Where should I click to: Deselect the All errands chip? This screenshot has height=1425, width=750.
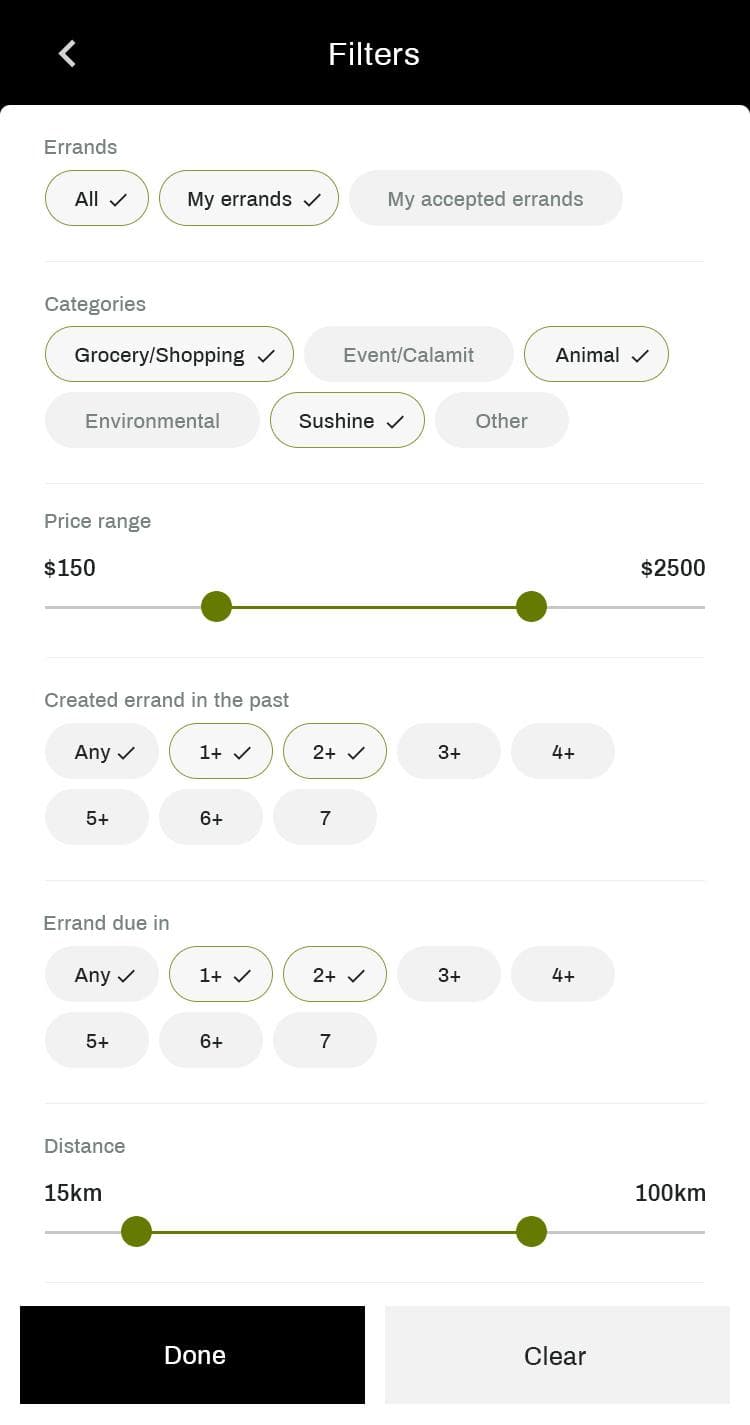pyautogui.click(x=97, y=199)
